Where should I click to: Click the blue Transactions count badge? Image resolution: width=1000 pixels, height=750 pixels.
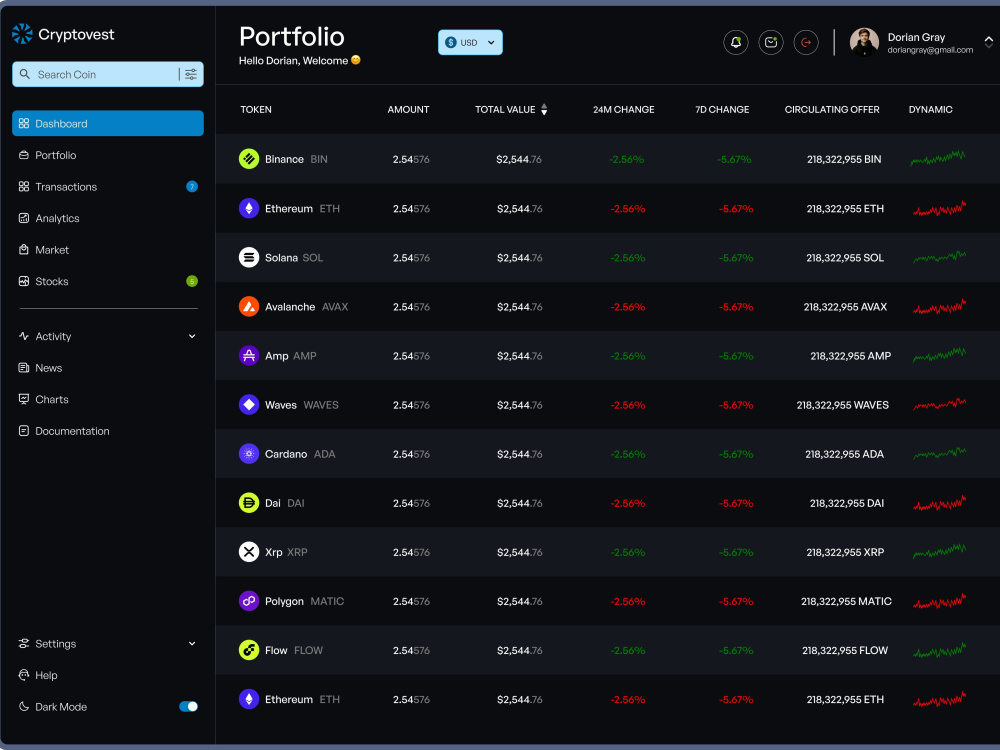[x=191, y=187]
